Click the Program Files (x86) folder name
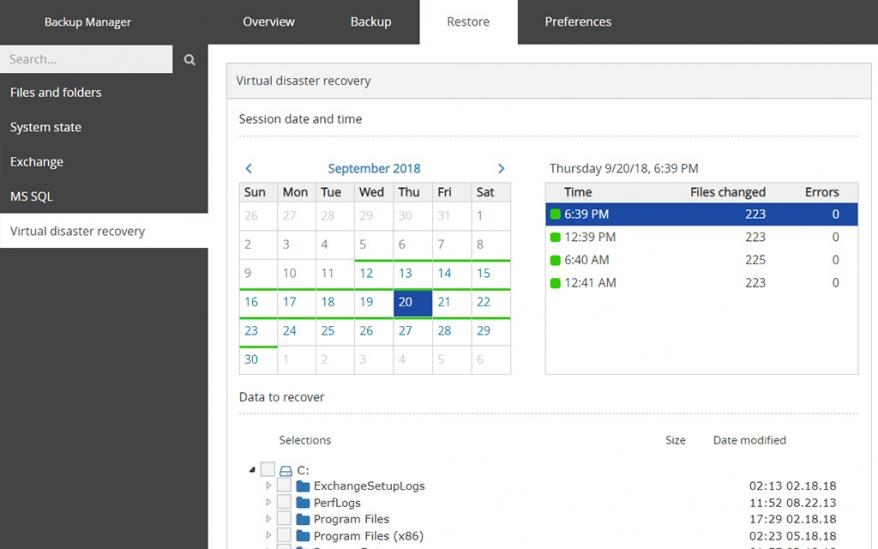This screenshot has height=549, width=878. click(x=368, y=536)
